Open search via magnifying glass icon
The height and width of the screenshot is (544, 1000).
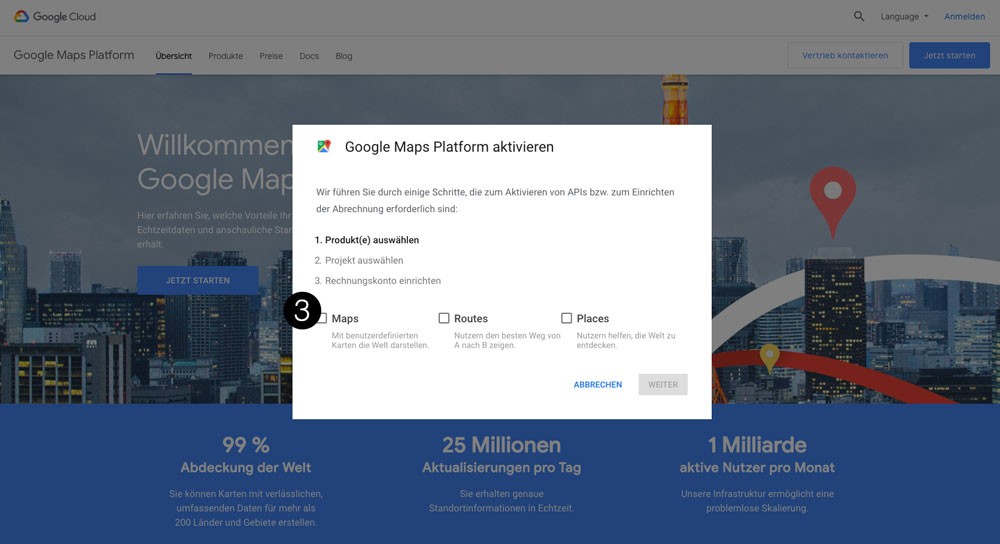[859, 17]
